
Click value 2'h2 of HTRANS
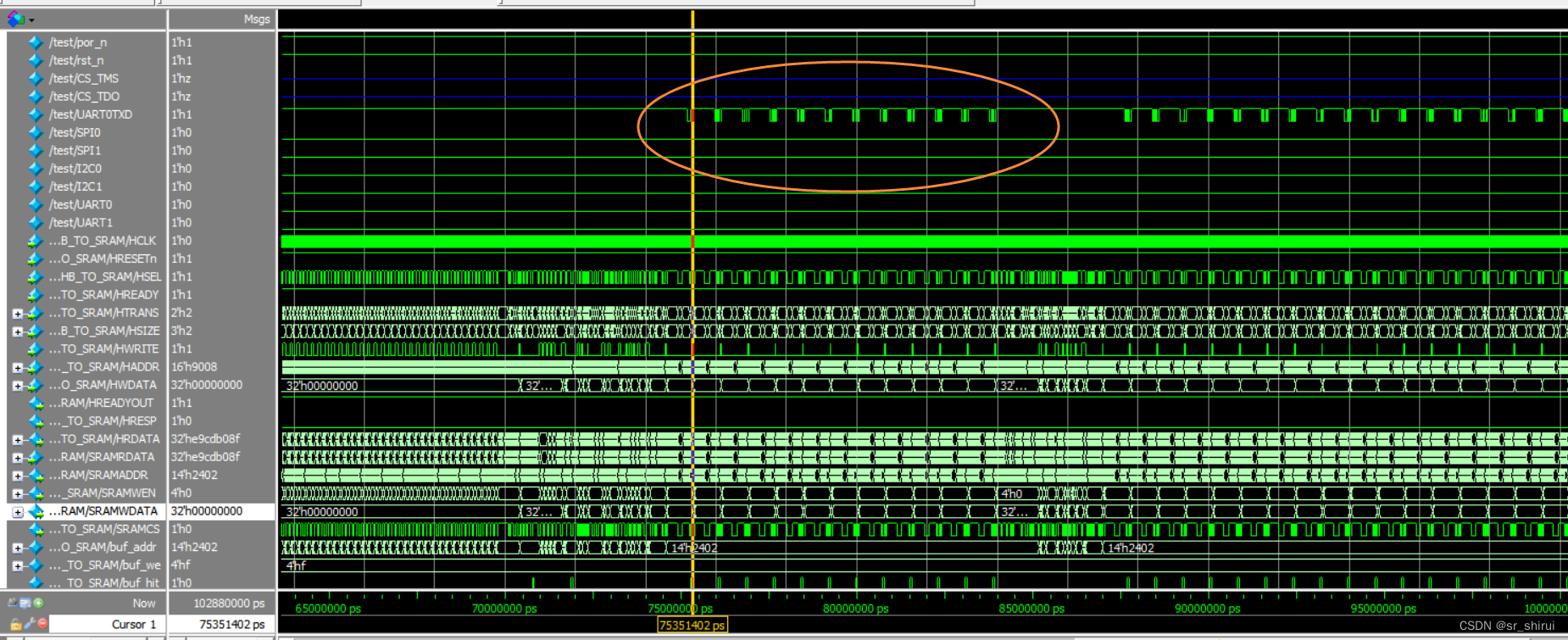(181, 313)
